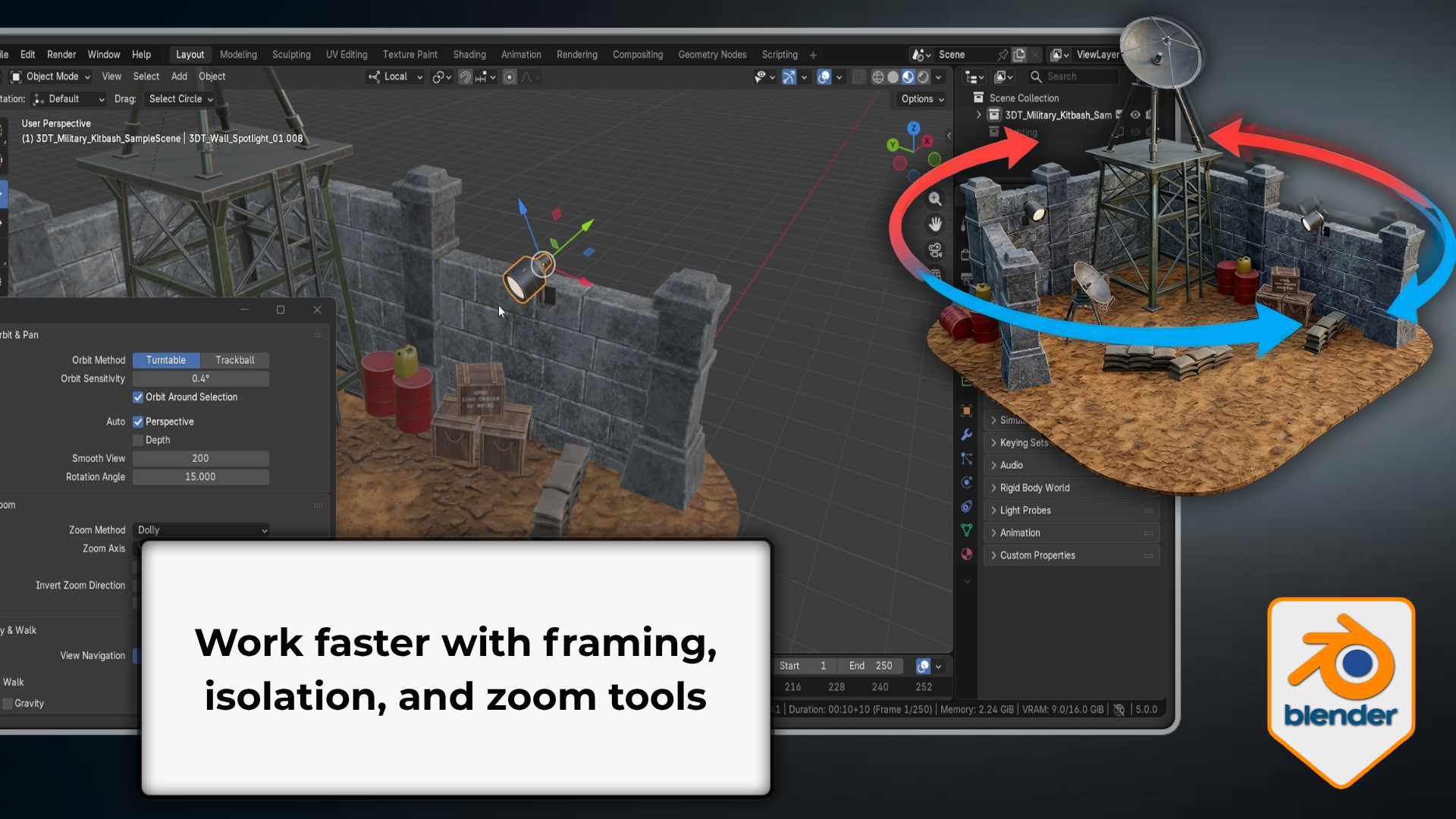The image size is (1456, 819).
Task: Toggle snapping with the magnet icon
Action: tap(465, 77)
